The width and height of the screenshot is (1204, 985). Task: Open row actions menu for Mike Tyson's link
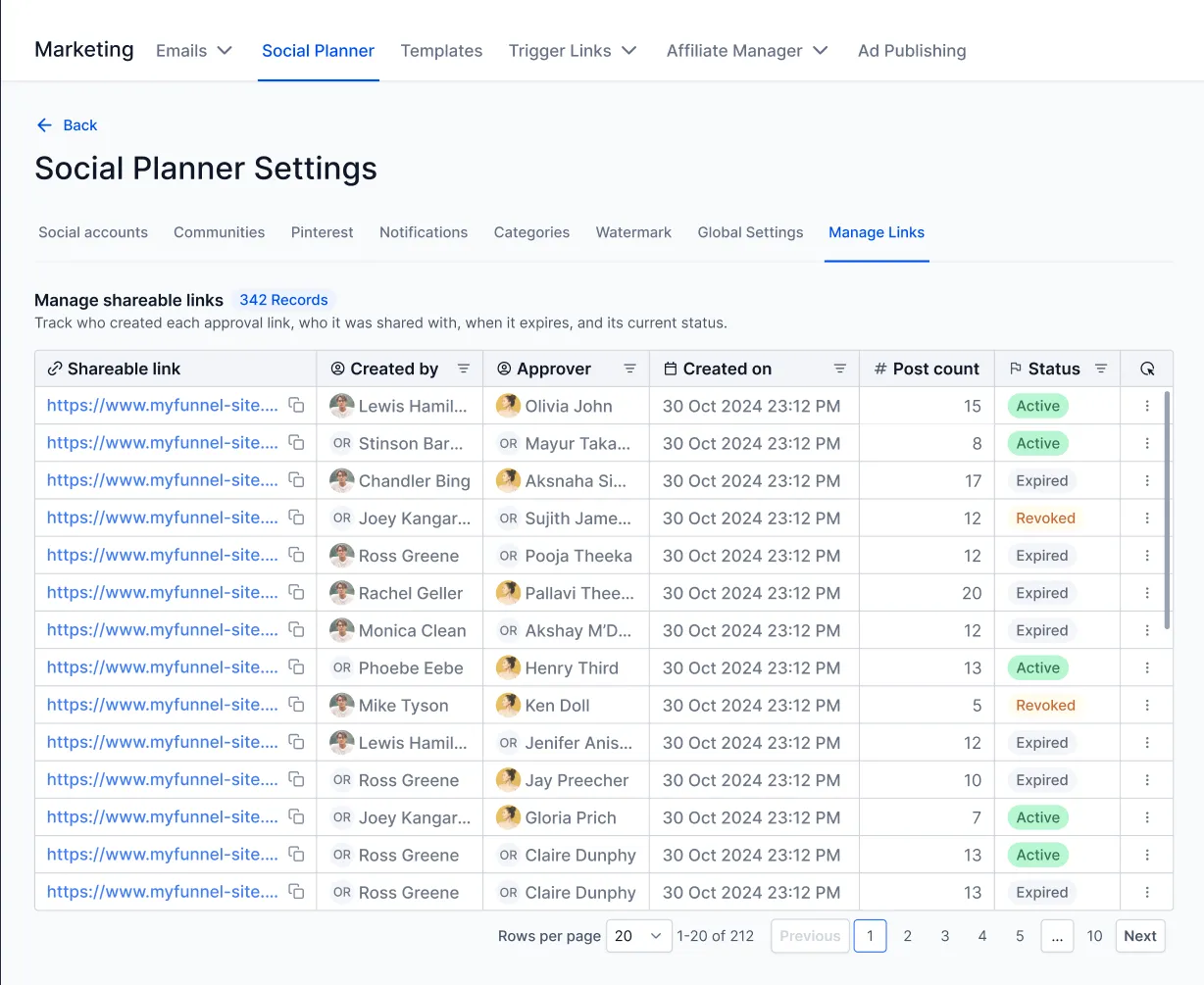click(x=1147, y=706)
